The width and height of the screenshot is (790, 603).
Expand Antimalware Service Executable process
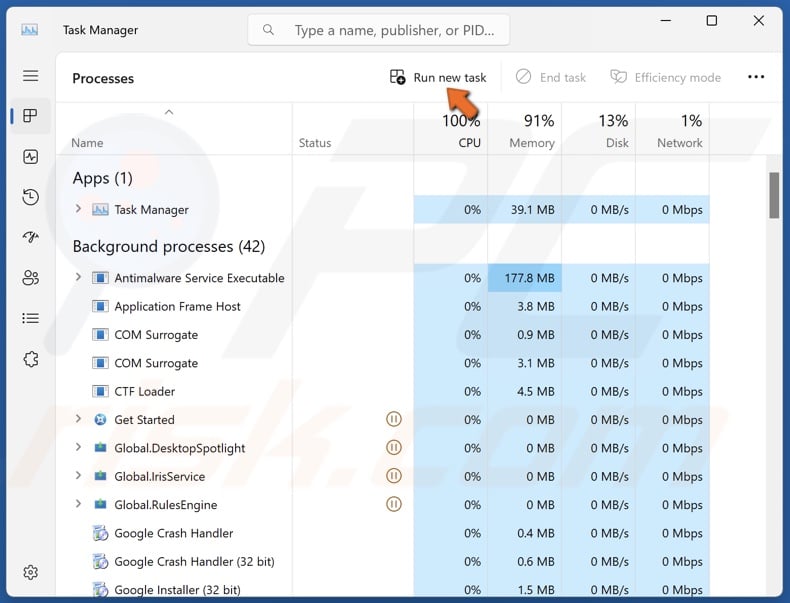[78, 277]
